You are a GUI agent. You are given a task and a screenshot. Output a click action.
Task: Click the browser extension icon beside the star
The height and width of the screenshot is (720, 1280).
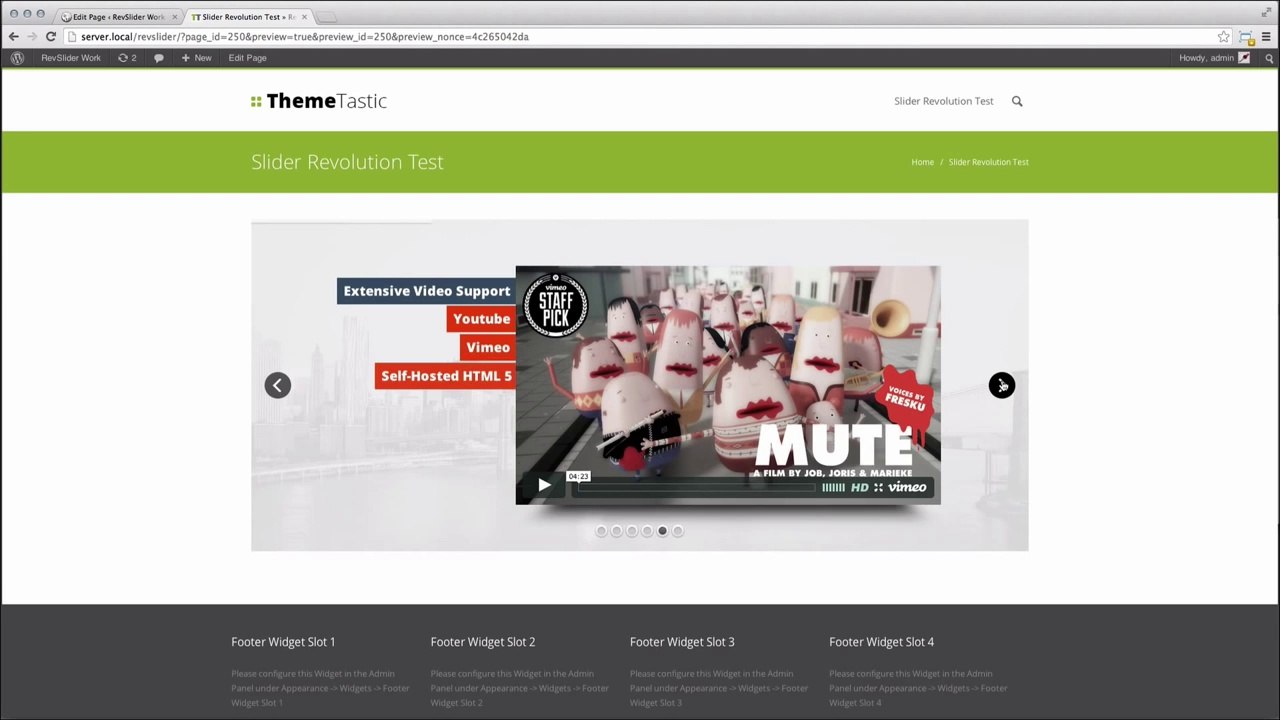pyautogui.click(x=1246, y=36)
